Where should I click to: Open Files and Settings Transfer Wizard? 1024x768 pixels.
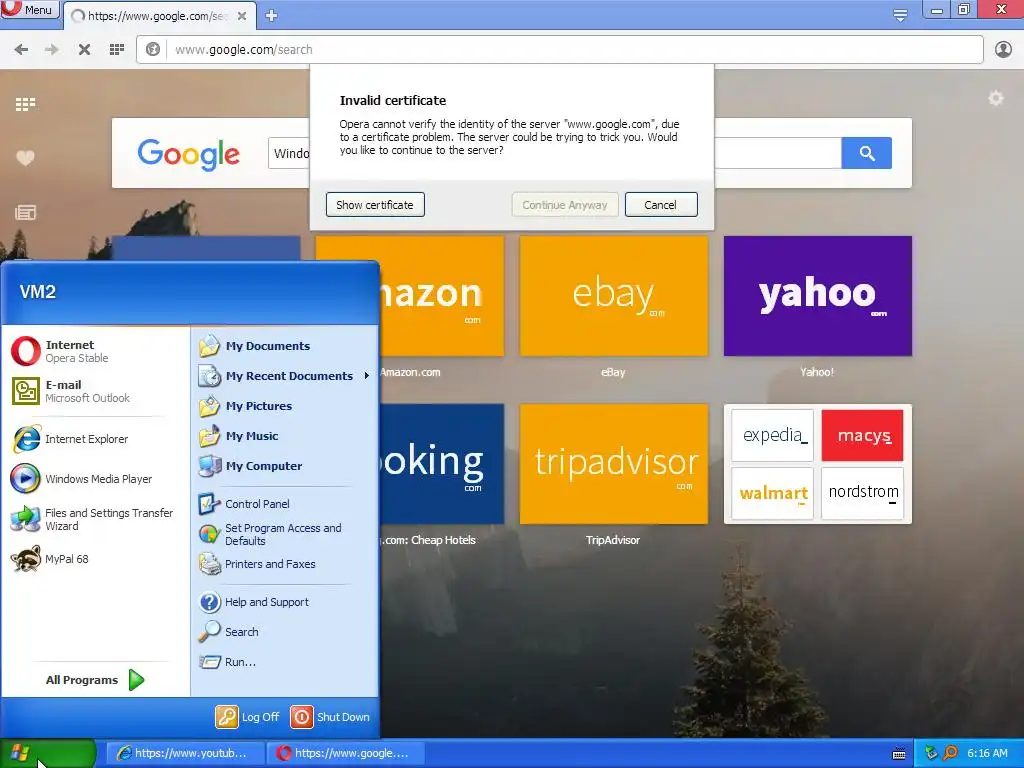tap(95, 519)
